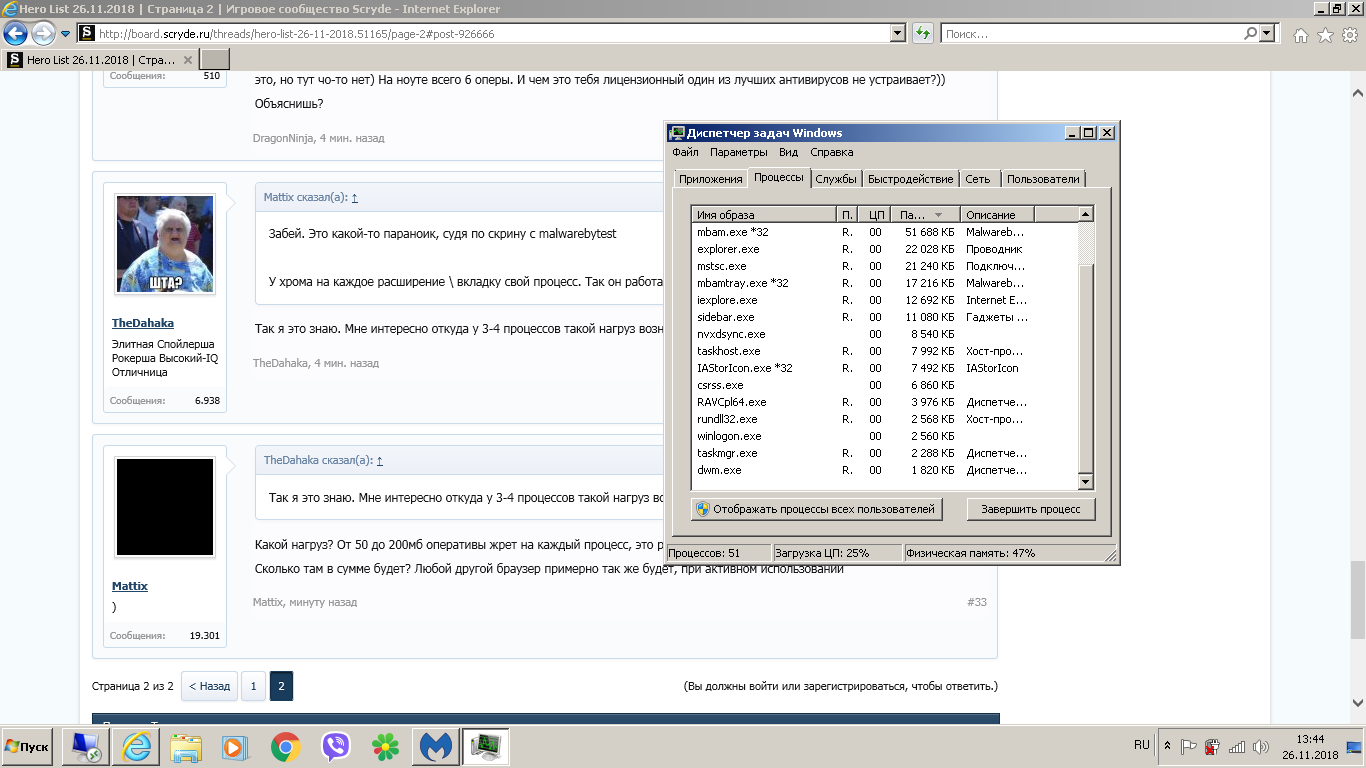The width and height of the screenshot is (1366, 768).
Task: Open the search provider dropdown arrow
Action: click(x=1268, y=33)
